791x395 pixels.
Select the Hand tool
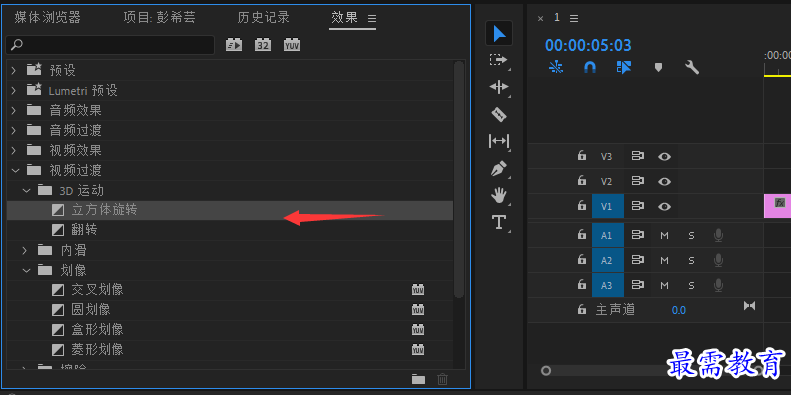click(x=499, y=195)
